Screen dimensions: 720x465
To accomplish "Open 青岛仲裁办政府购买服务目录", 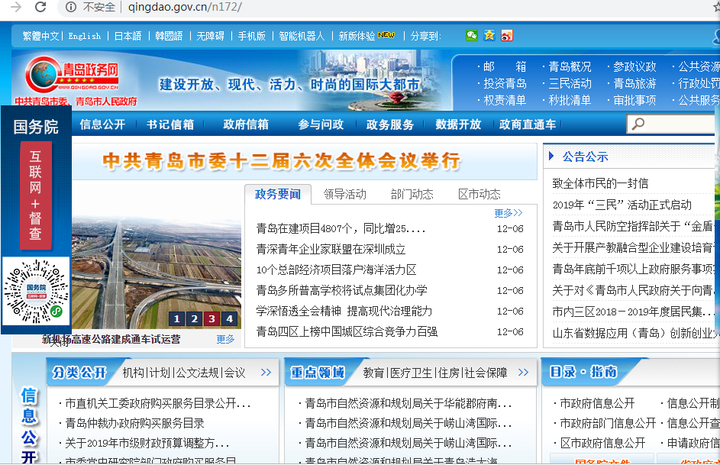I will click(x=135, y=423).
